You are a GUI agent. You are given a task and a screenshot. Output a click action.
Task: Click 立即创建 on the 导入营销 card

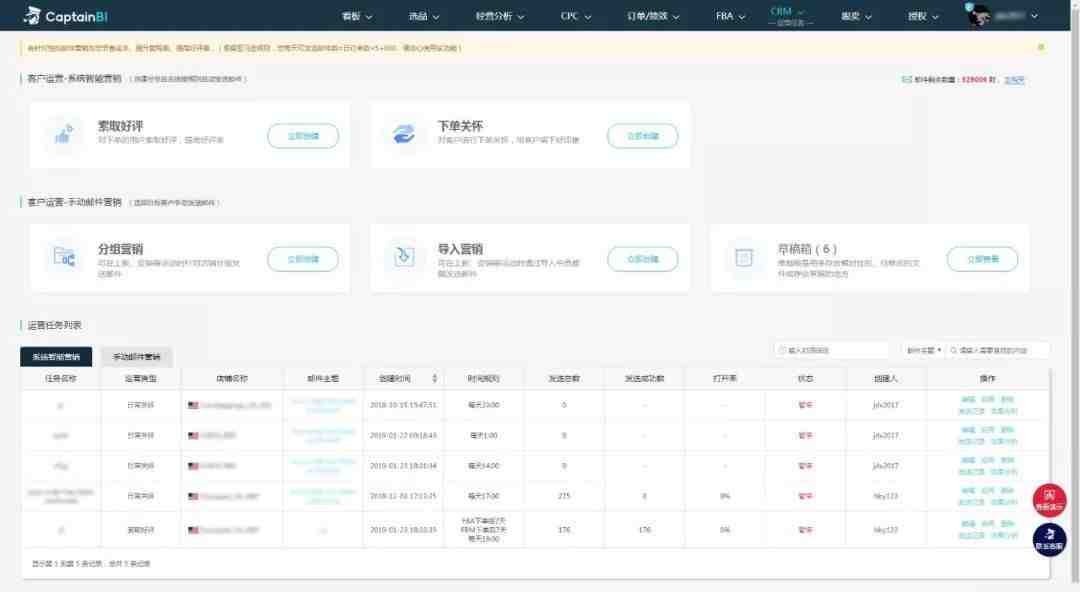(643, 259)
